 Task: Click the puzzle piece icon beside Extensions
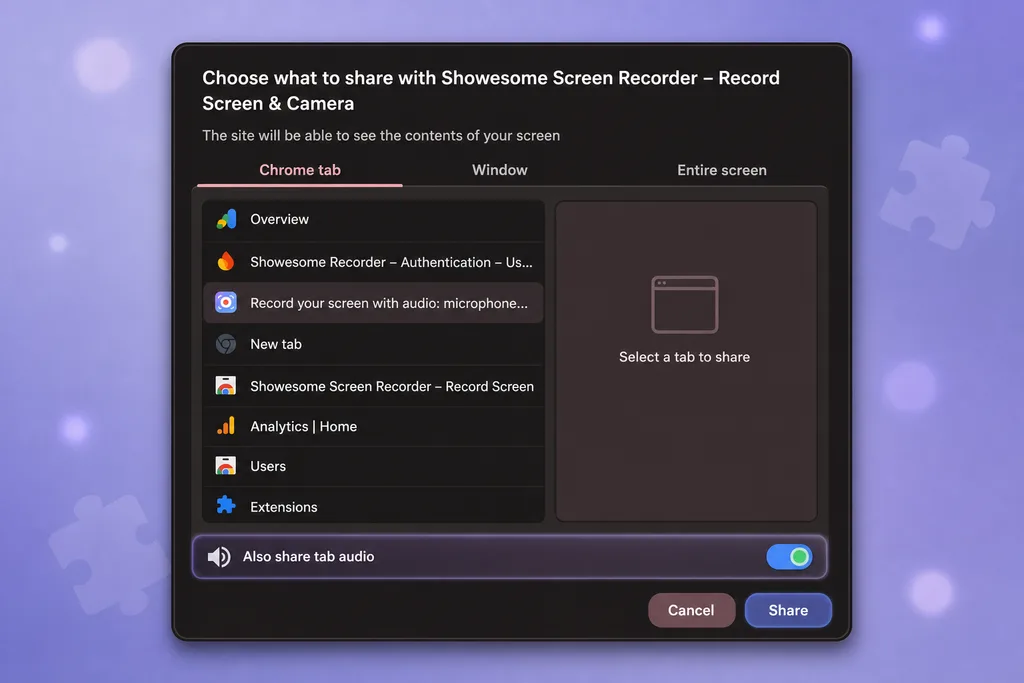click(x=226, y=505)
